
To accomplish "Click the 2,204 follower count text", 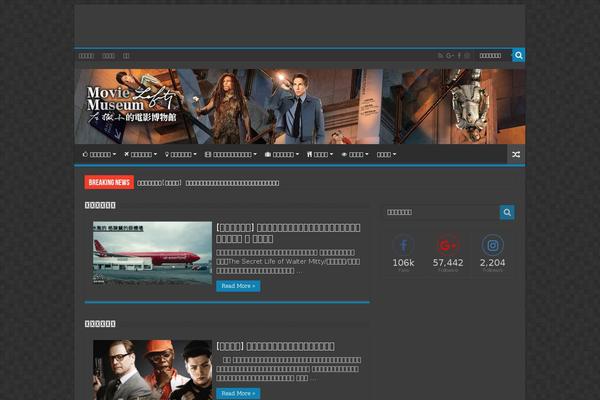I will point(492,263).
